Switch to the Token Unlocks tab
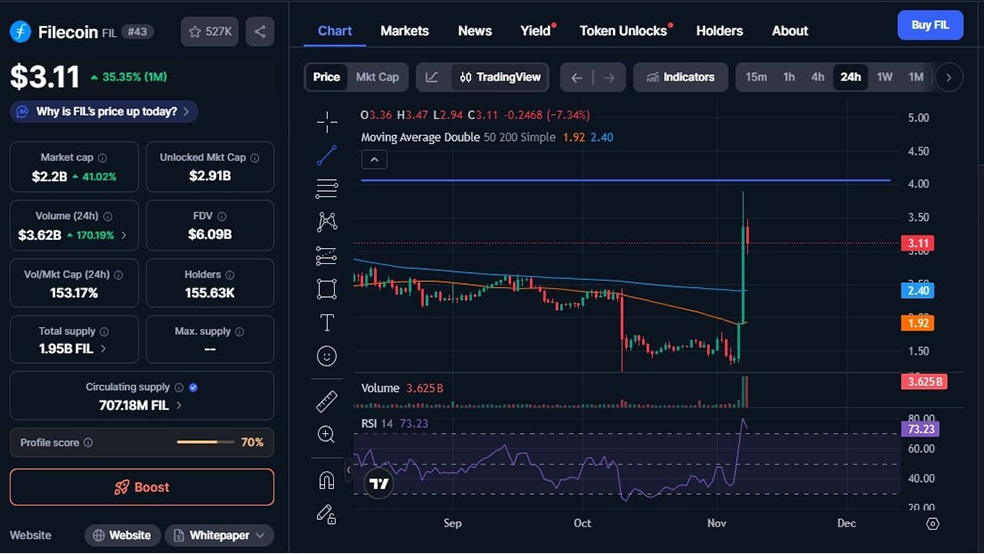The height and width of the screenshot is (554, 984). point(623,31)
